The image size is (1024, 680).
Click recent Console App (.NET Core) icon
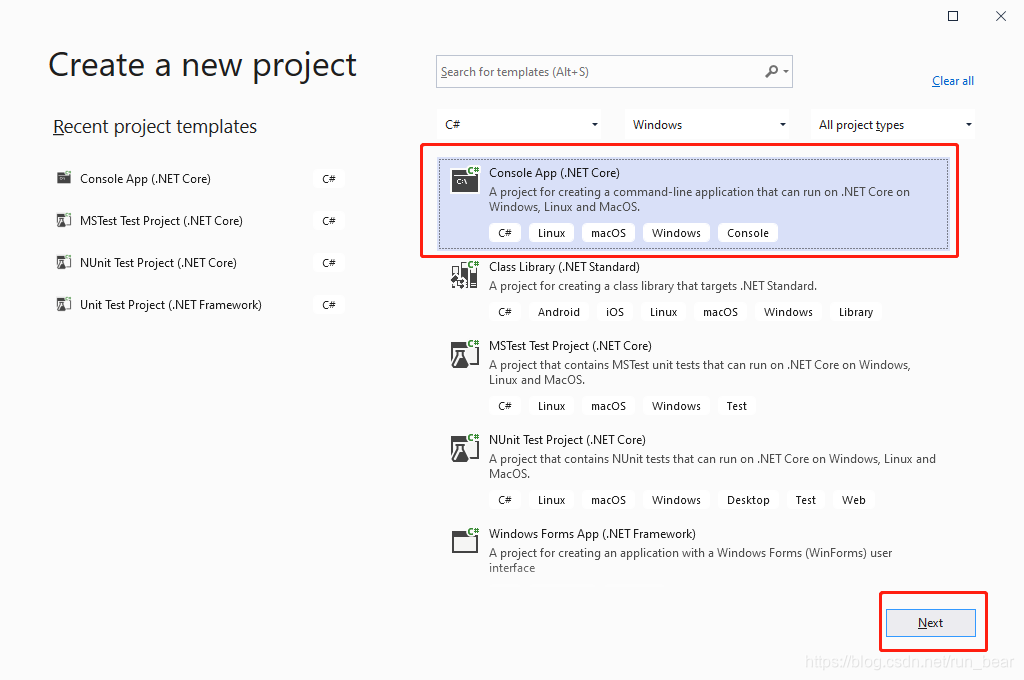(x=64, y=178)
